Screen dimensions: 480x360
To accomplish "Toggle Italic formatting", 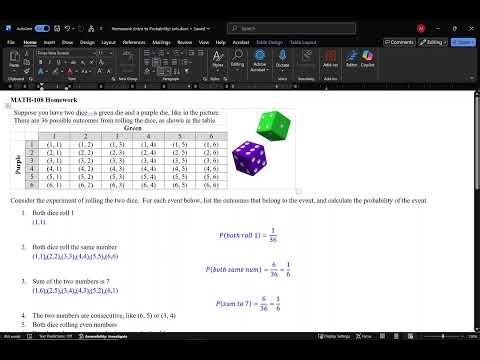I will pyautogui.click(x=49, y=62).
